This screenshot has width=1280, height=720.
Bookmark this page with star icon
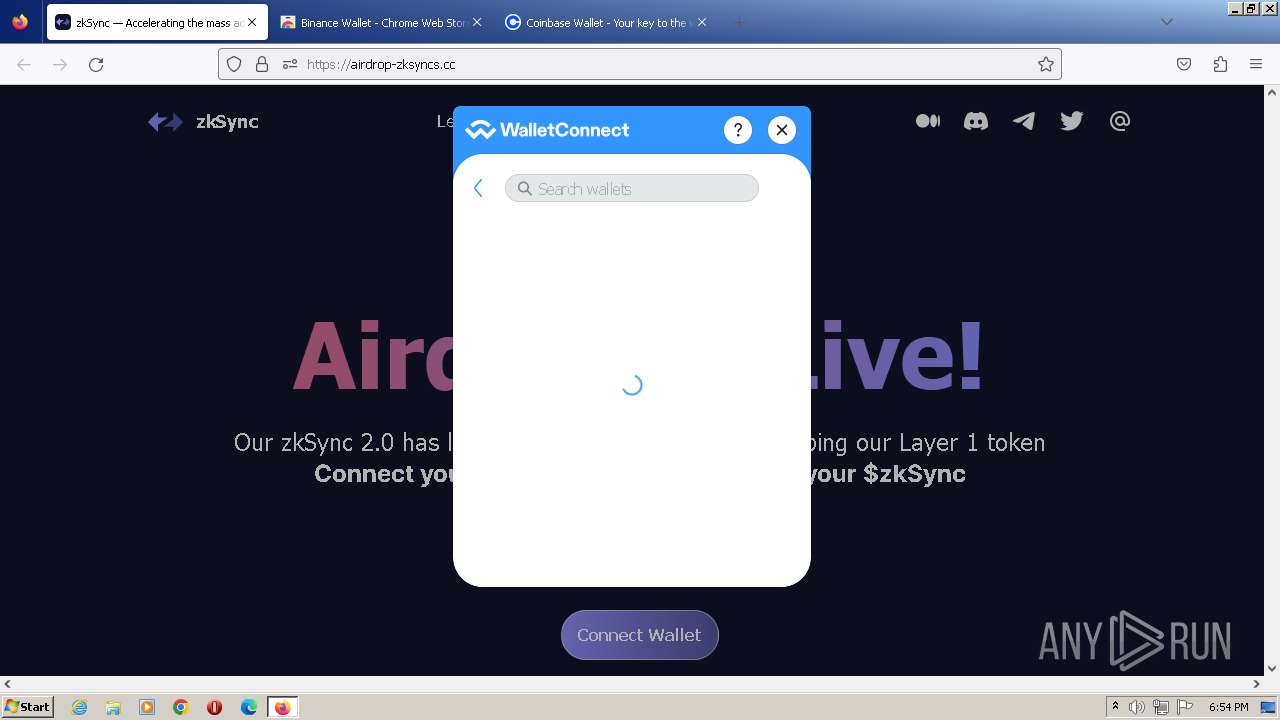click(1046, 64)
